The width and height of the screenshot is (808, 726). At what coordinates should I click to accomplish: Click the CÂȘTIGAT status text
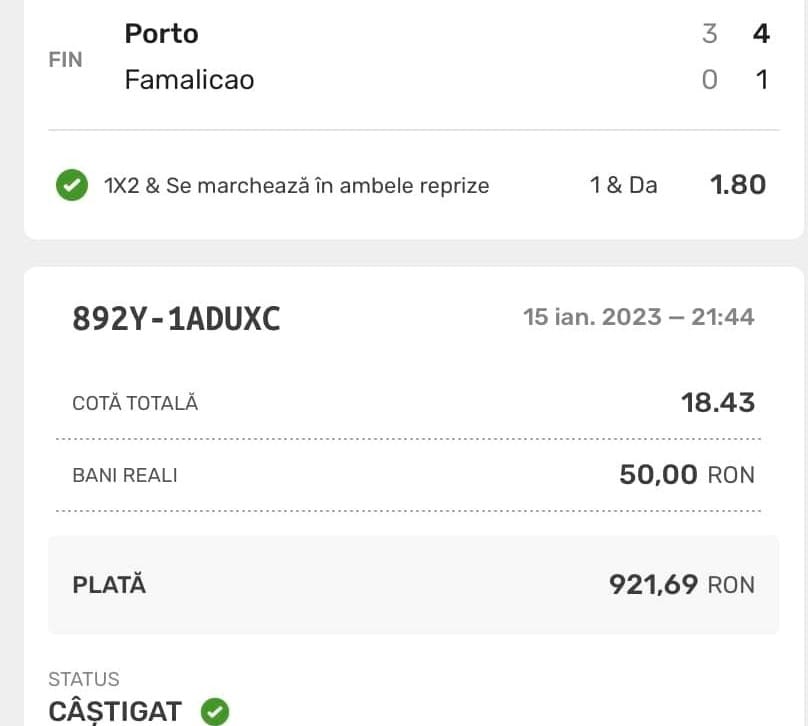click(x=115, y=712)
